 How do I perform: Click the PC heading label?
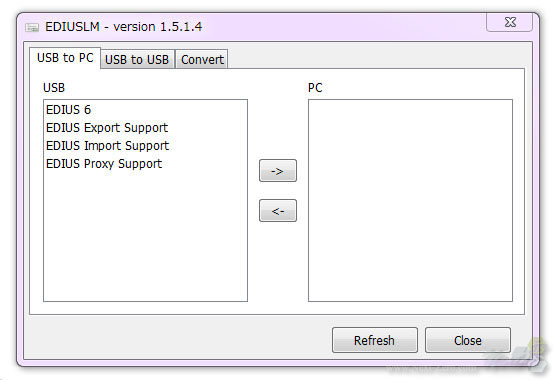point(315,88)
